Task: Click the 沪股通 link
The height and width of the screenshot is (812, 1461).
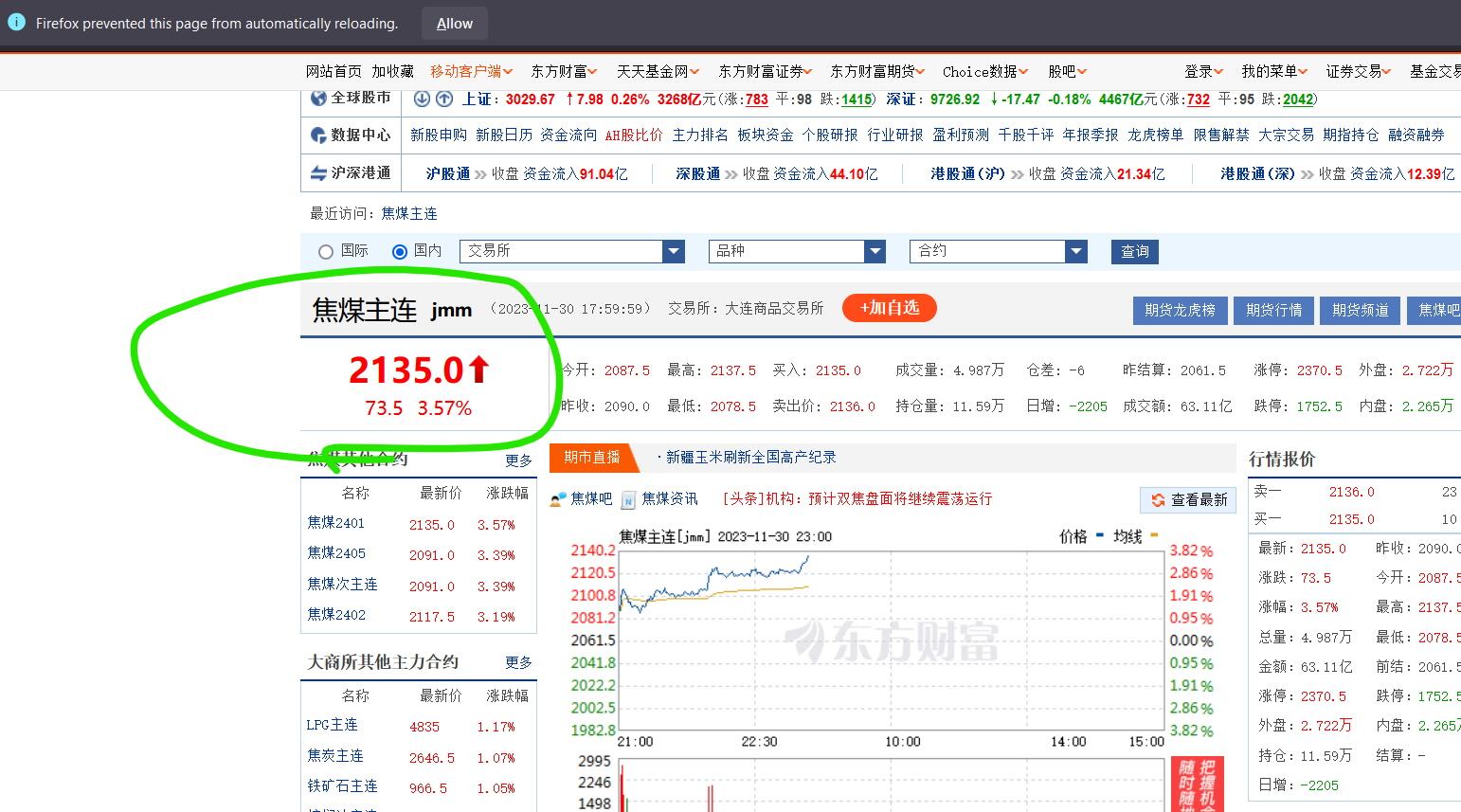Action: (448, 174)
